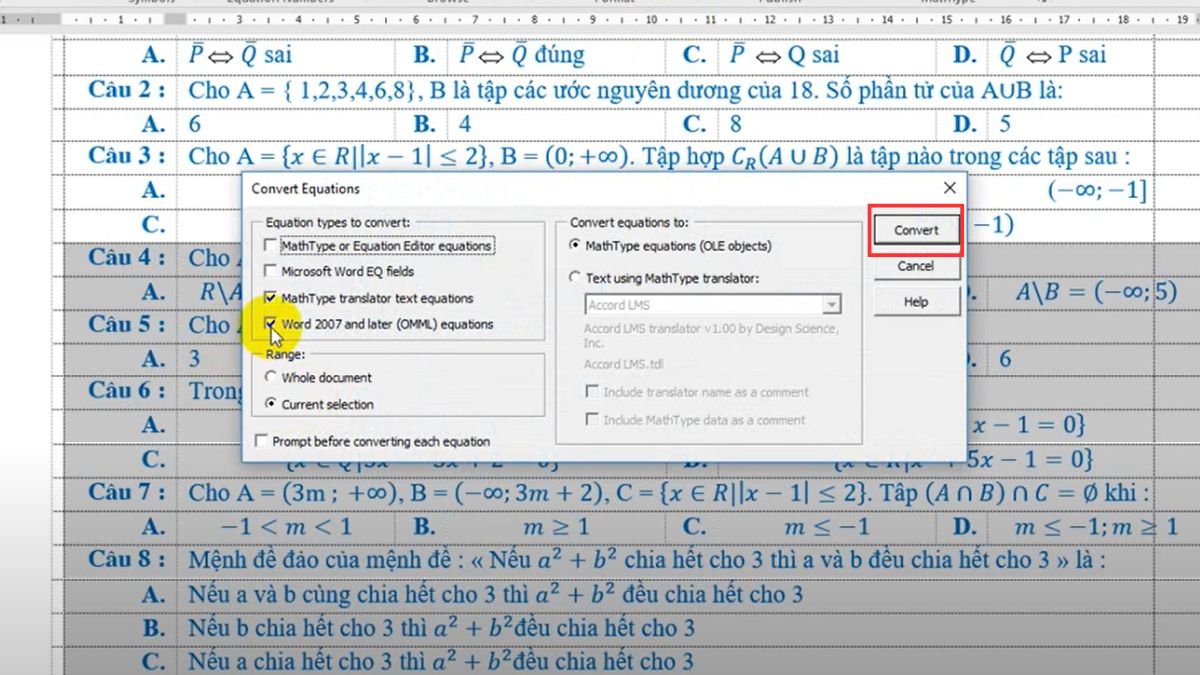Image resolution: width=1200 pixels, height=675 pixels.
Task: Open the Accord LMS translator dropdown
Action: point(832,304)
